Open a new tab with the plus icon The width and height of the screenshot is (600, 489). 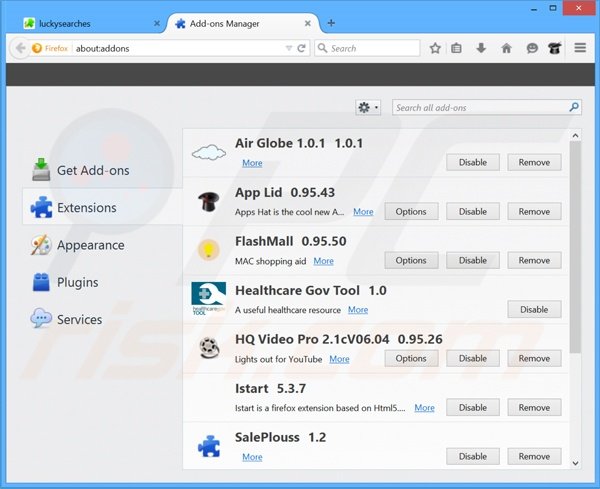(x=331, y=23)
